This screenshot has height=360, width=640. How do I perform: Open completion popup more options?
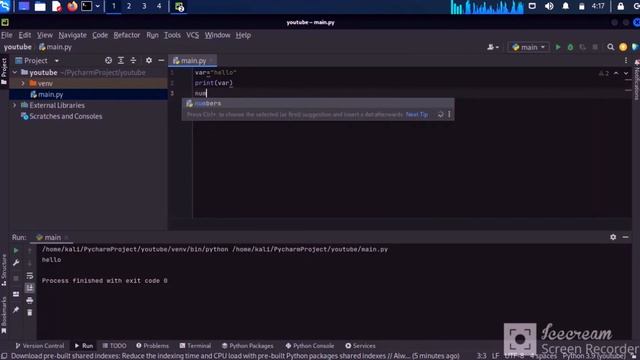coord(449,115)
